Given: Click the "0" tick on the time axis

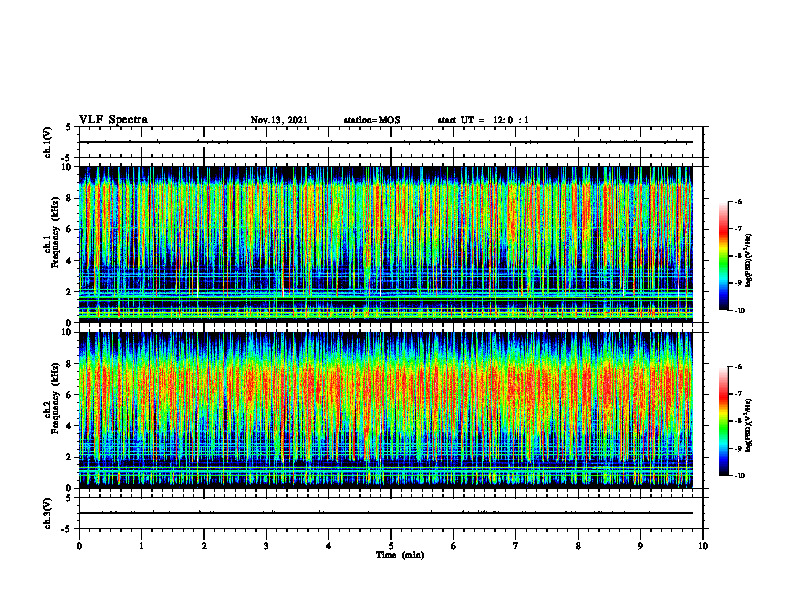Looking at the screenshot, I should (x=79, y=546).
